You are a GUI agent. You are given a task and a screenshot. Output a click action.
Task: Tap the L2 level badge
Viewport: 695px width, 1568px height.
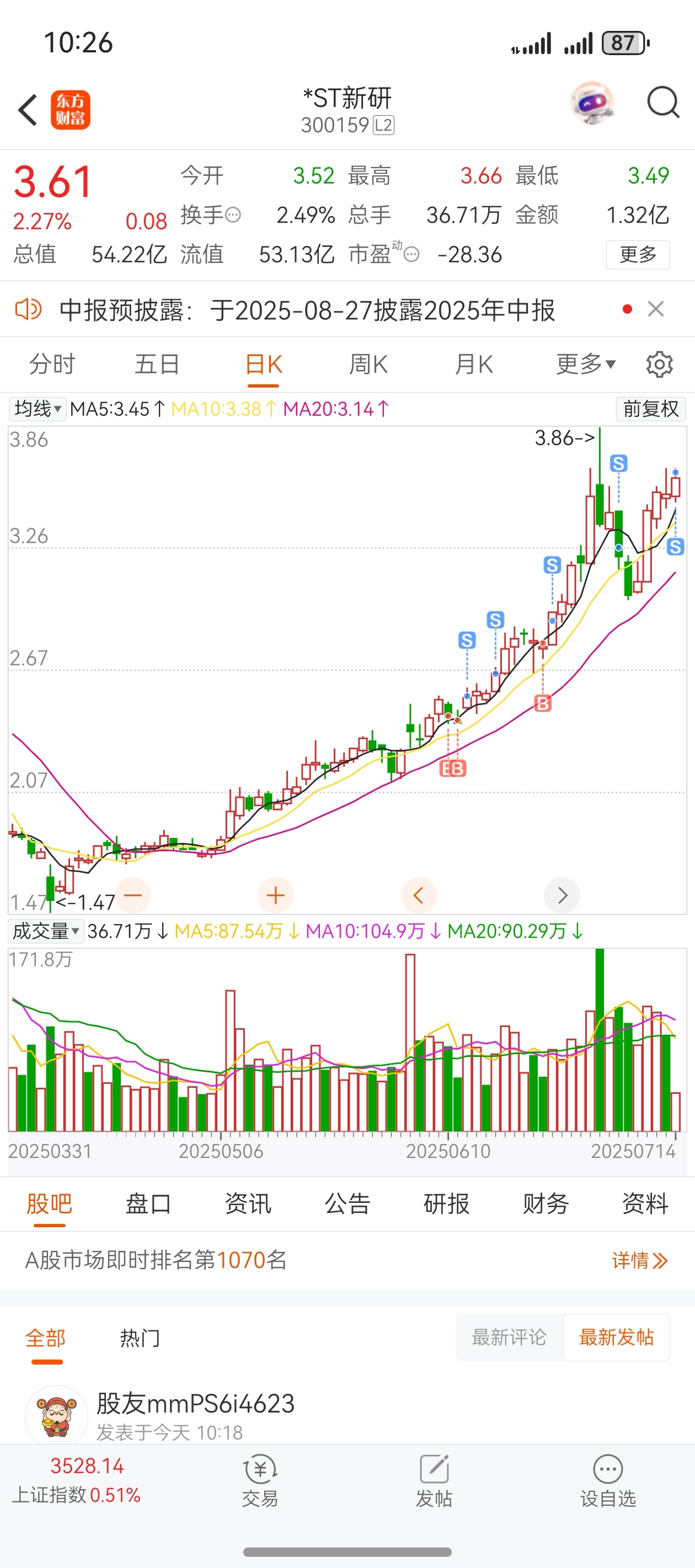point(384,125)
